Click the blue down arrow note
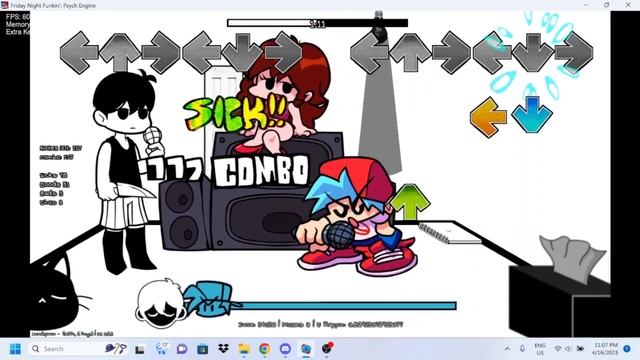This screenshot has height=360, width=640. pos(532,114)
